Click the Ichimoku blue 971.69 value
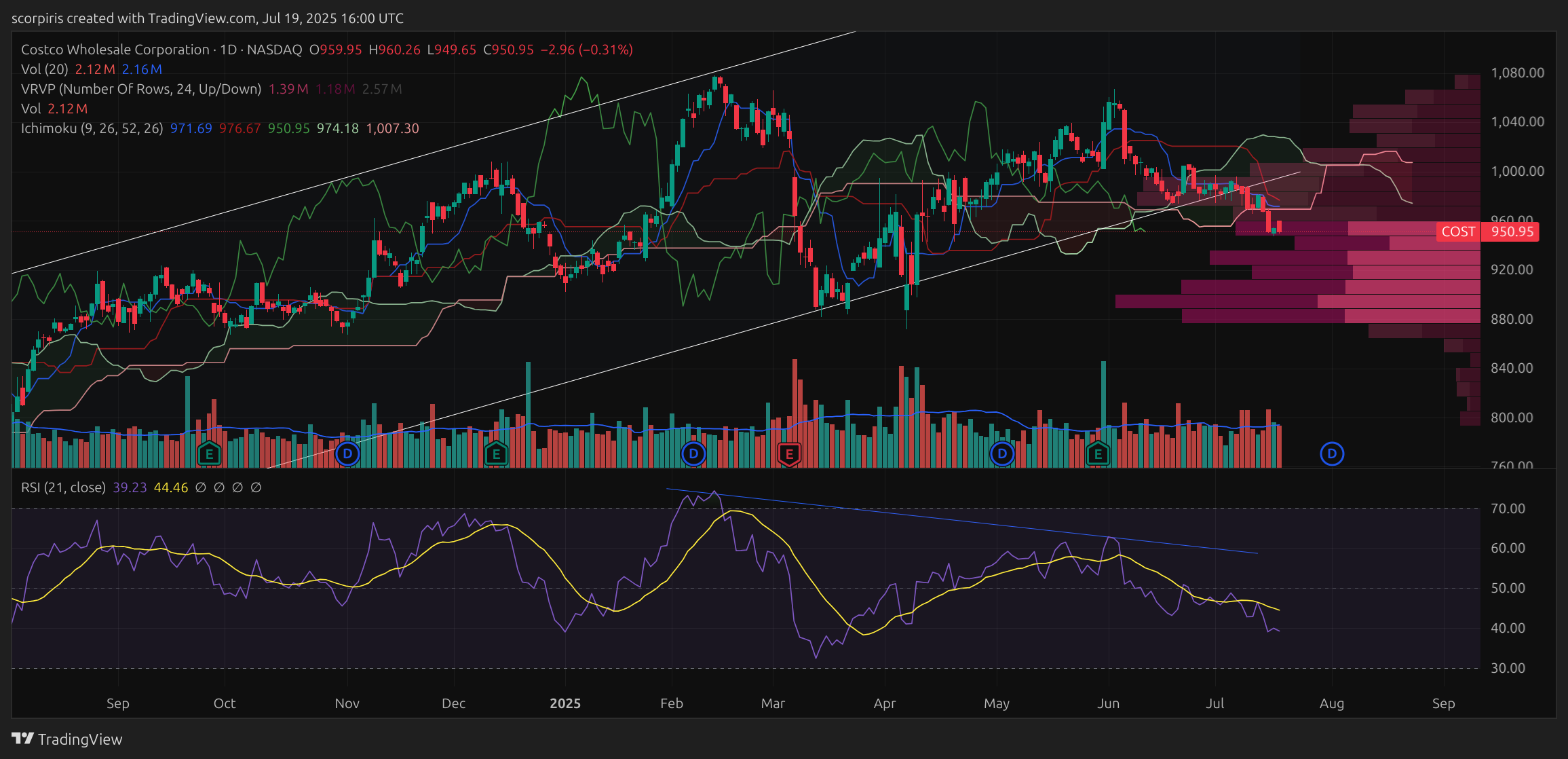The width and height of the screenshot is (1568, 759). (191, 128)
